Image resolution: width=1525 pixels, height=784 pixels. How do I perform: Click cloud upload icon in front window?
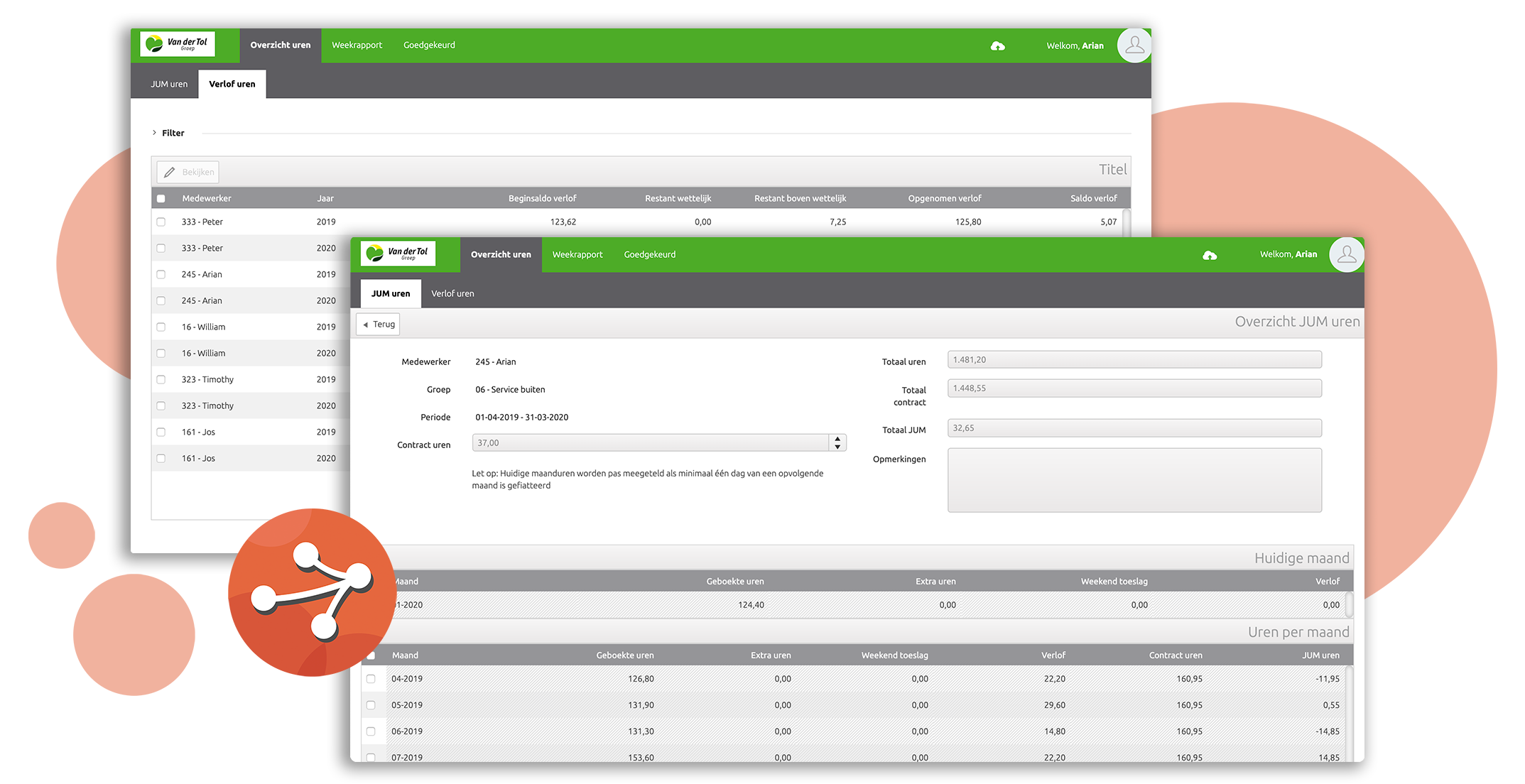pos(1210,255)
